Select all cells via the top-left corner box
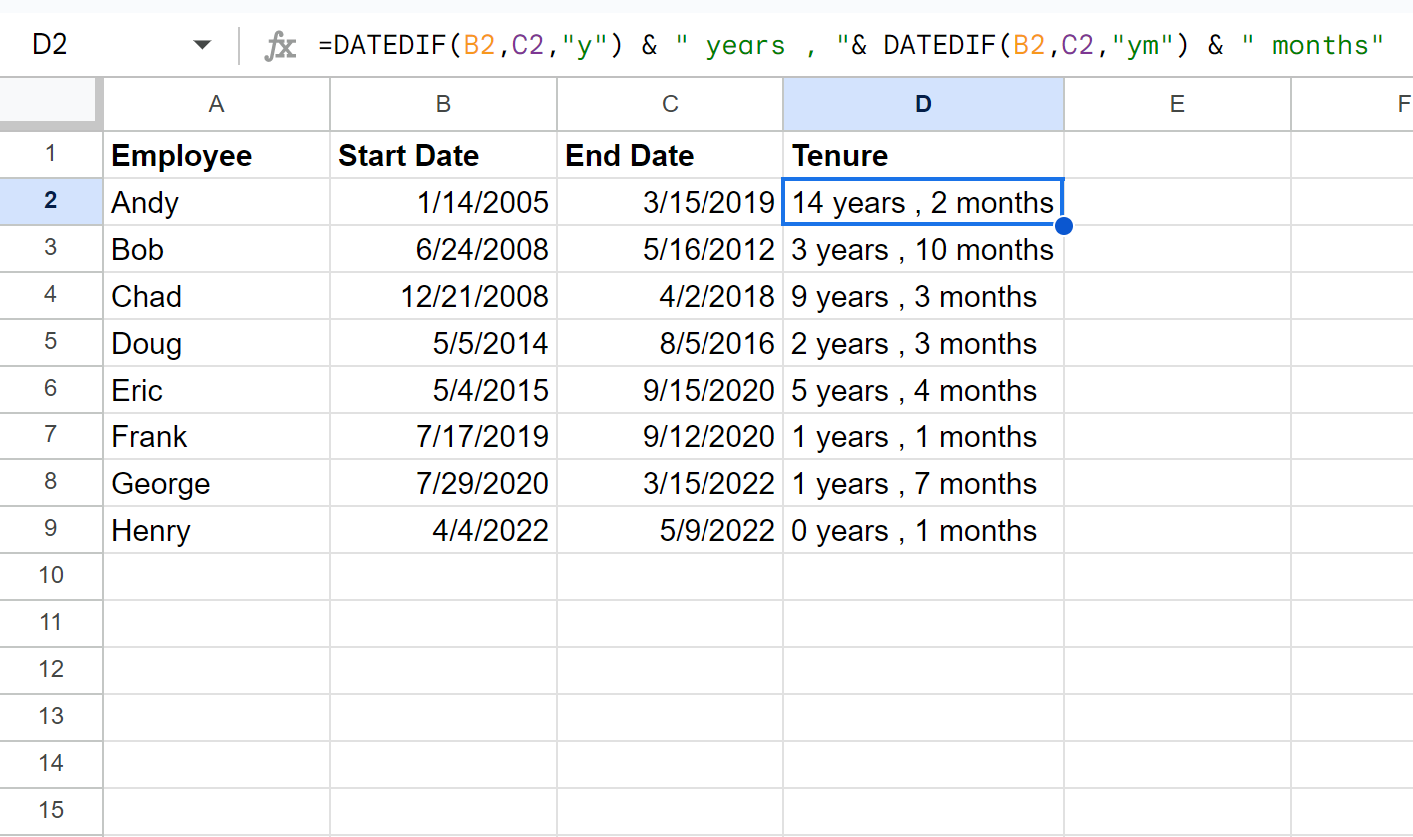The width and height of the screenshot is (1413, 837). point(50,104)
